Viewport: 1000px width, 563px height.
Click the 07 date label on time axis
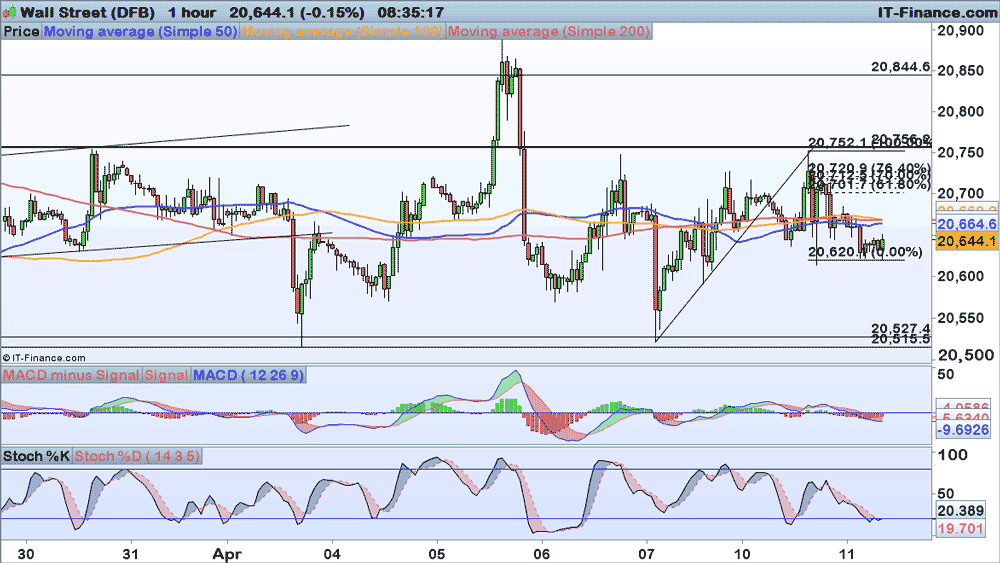point(647,553)
